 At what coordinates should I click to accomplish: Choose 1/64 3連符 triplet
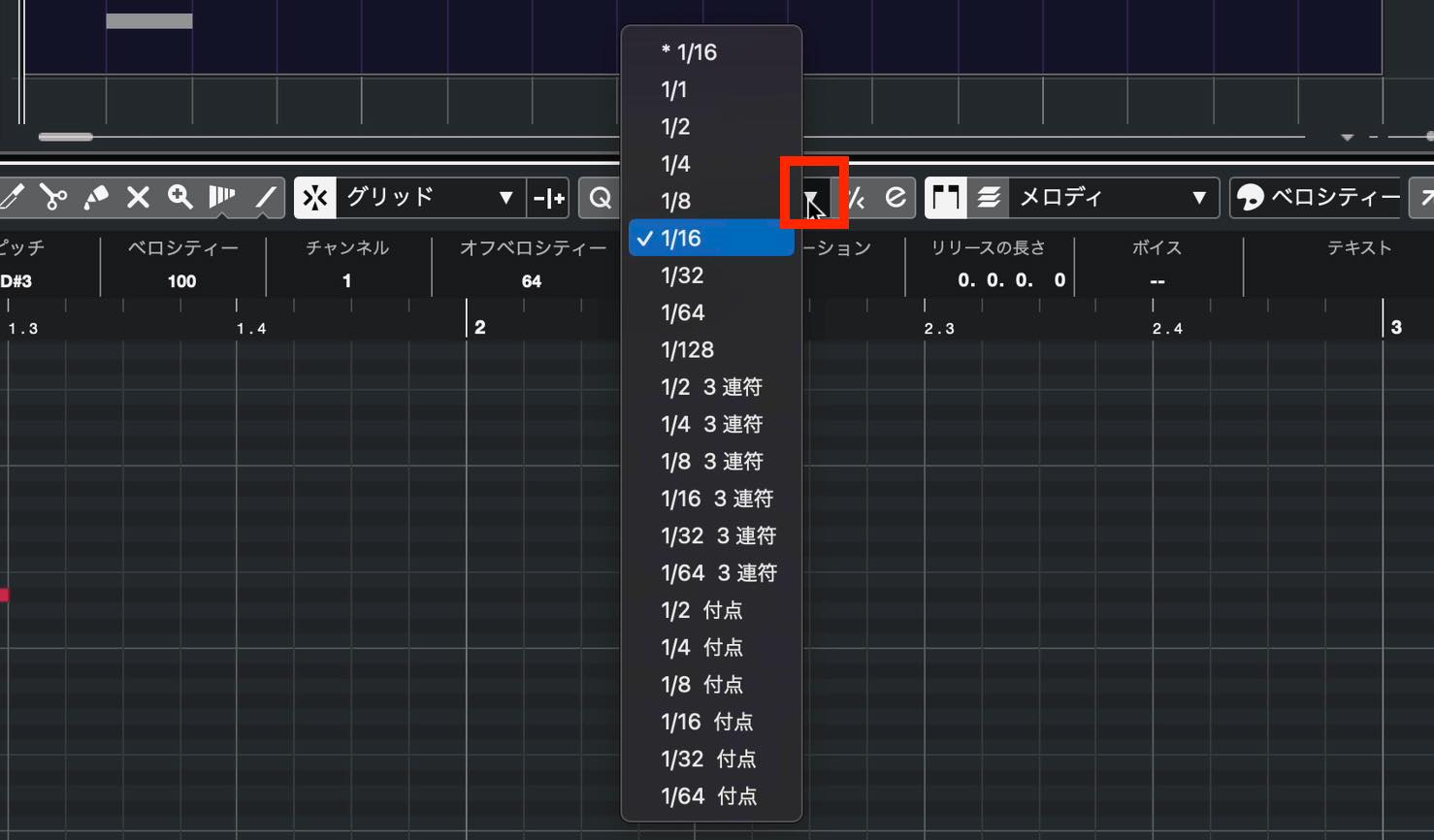(x=711, y=573)
